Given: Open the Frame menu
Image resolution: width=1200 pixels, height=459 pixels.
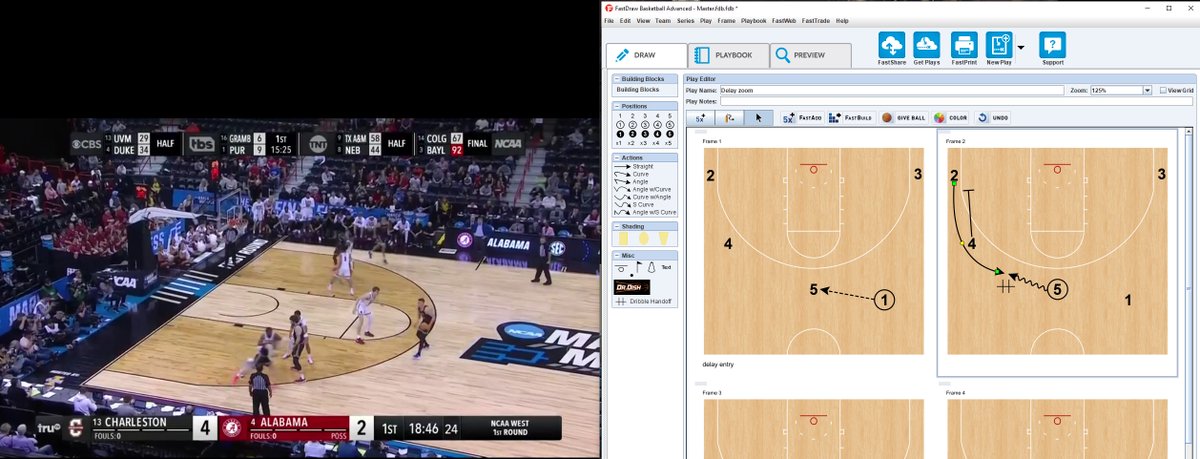Looking at the screenshot, I should (x=726, y=20).
